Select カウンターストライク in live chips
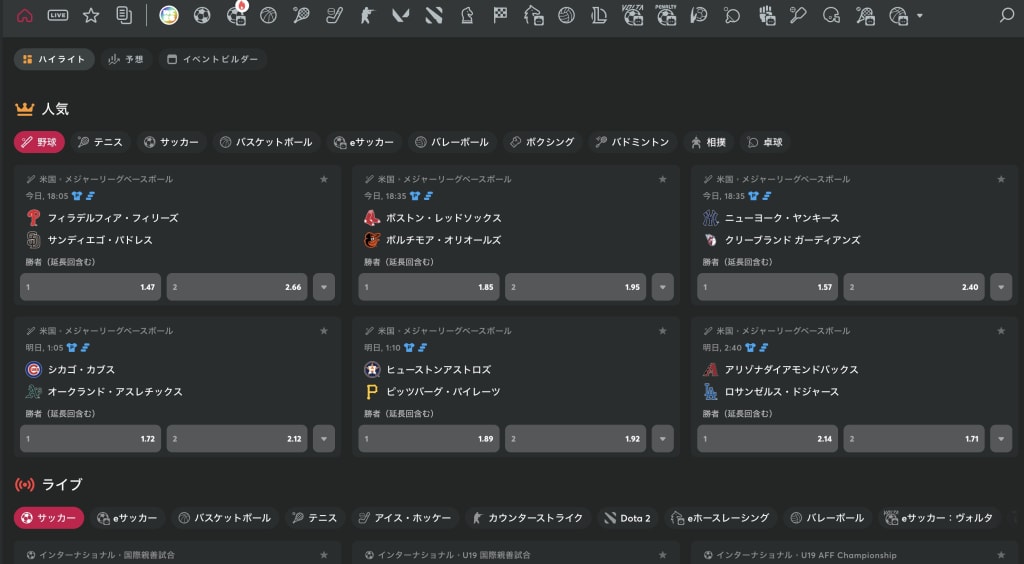Screen dimensions: 1024x564 (528, 518)
